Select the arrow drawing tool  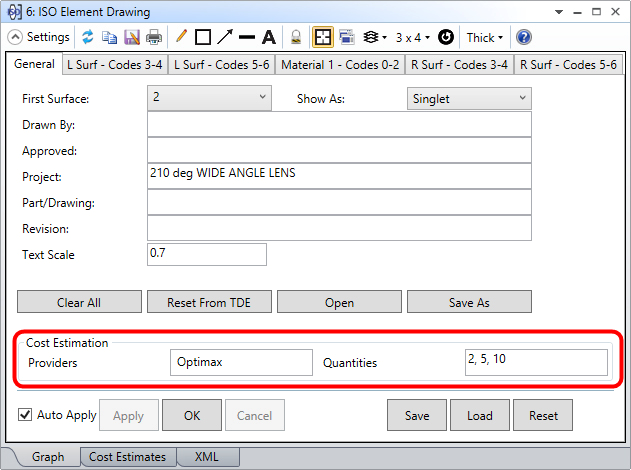click(x=225, y=37)
